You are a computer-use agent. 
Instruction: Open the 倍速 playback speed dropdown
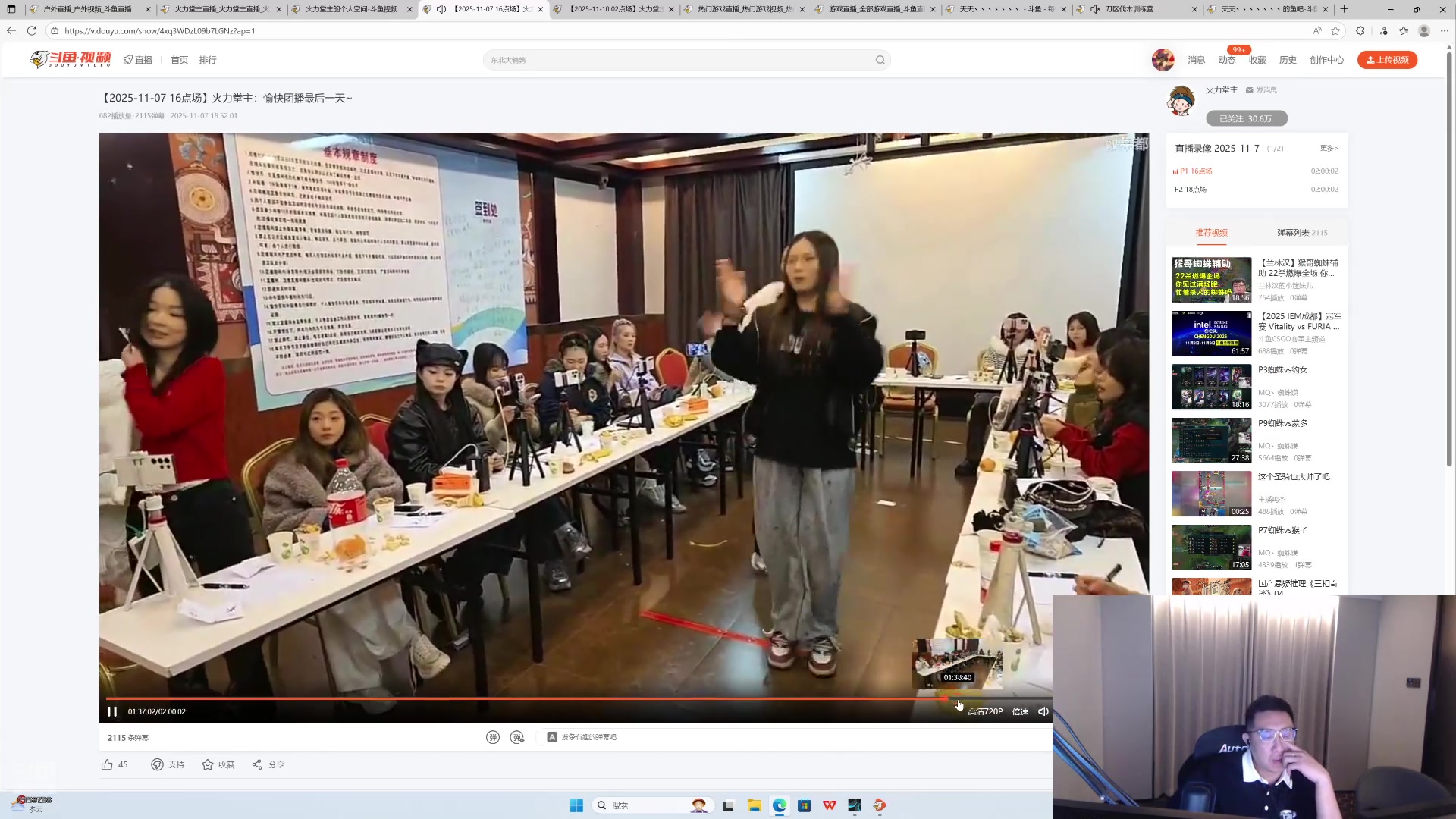tap(1020, 711)
